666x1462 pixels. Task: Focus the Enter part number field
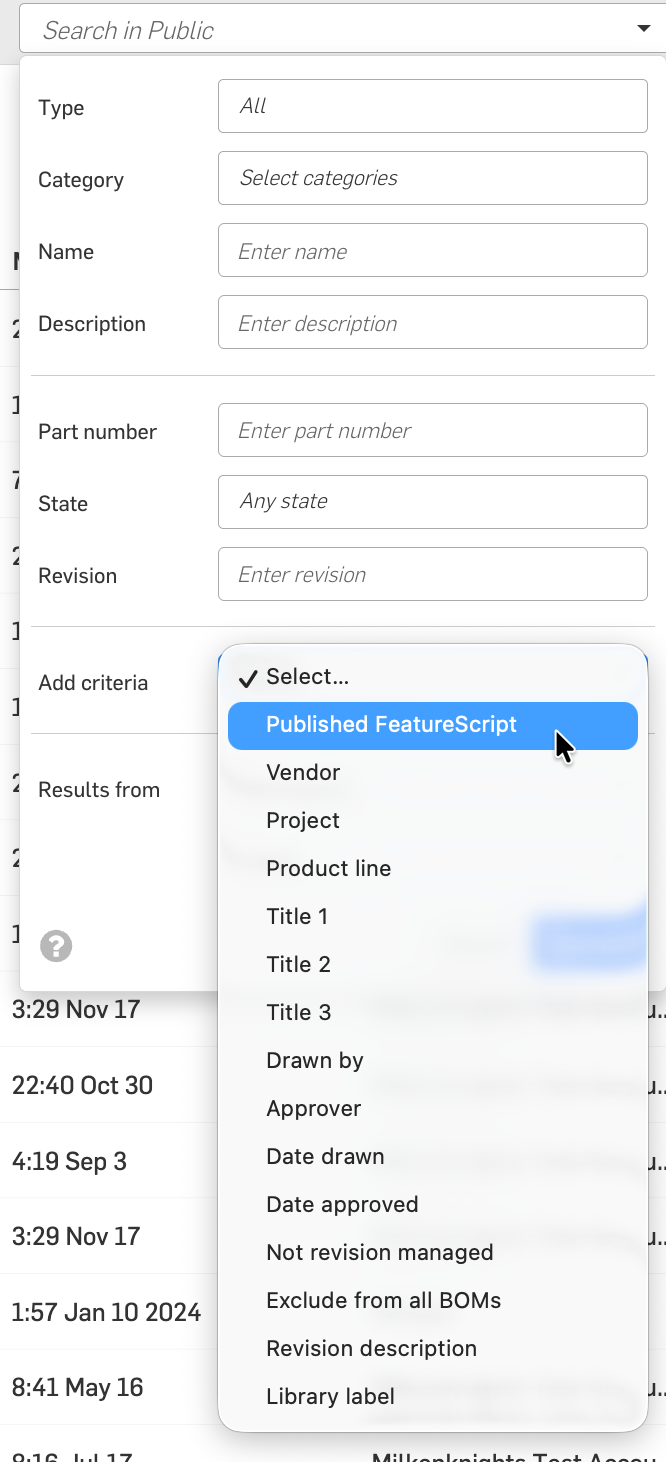click(432, 431)
